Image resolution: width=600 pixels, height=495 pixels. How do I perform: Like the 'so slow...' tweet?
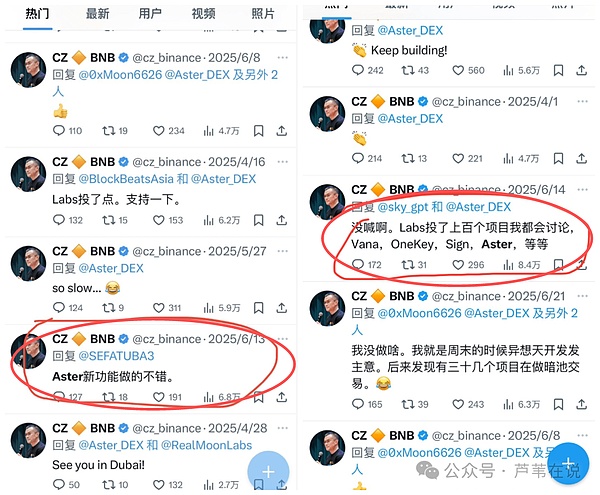(x=158, y=308)
